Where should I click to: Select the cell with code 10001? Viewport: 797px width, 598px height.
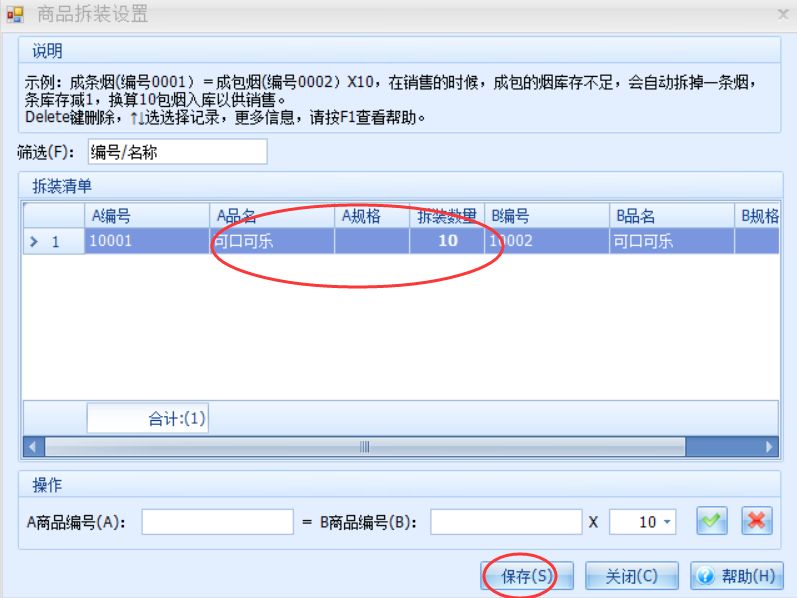click(147, 241)
